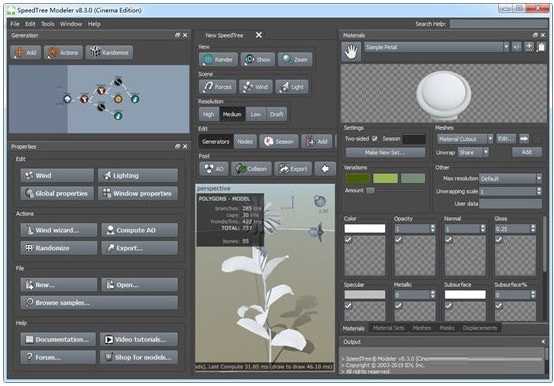This screenshot has width=554, height=386.
Task: Open the Show view options button
Action: pyautogui.click(x=258, y=59)
